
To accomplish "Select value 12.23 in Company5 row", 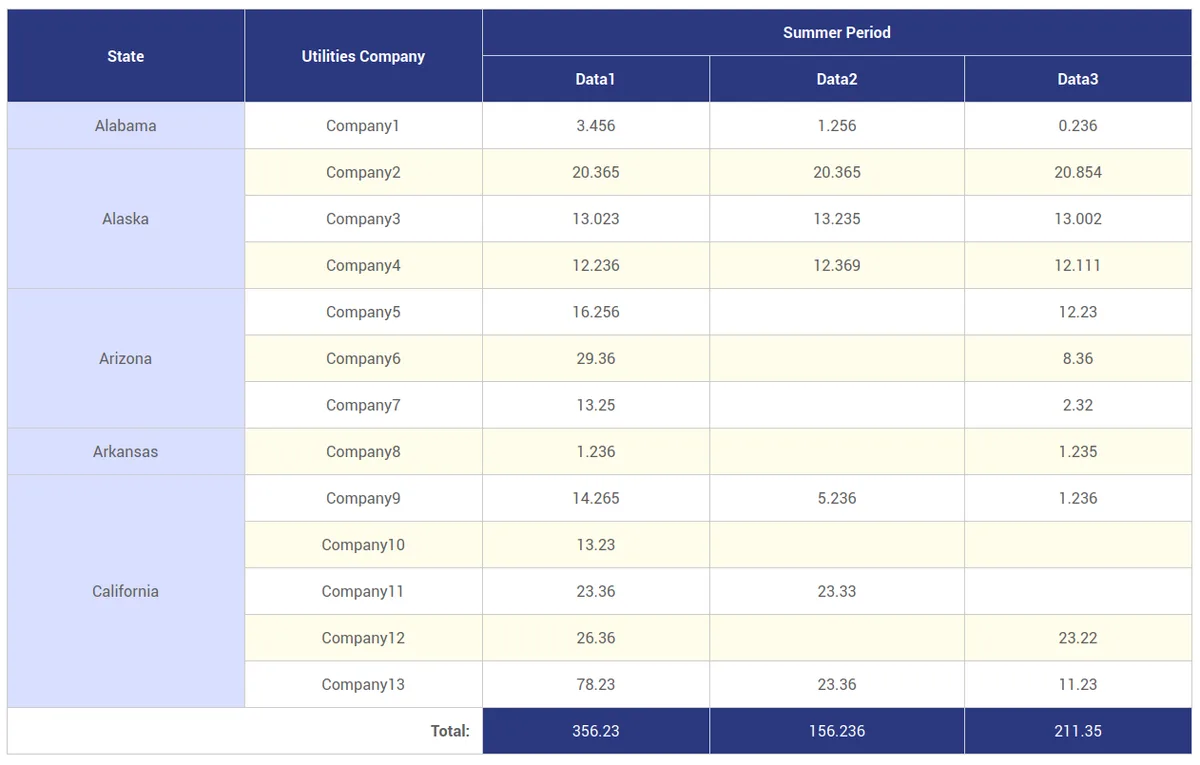I will 1078,312.
